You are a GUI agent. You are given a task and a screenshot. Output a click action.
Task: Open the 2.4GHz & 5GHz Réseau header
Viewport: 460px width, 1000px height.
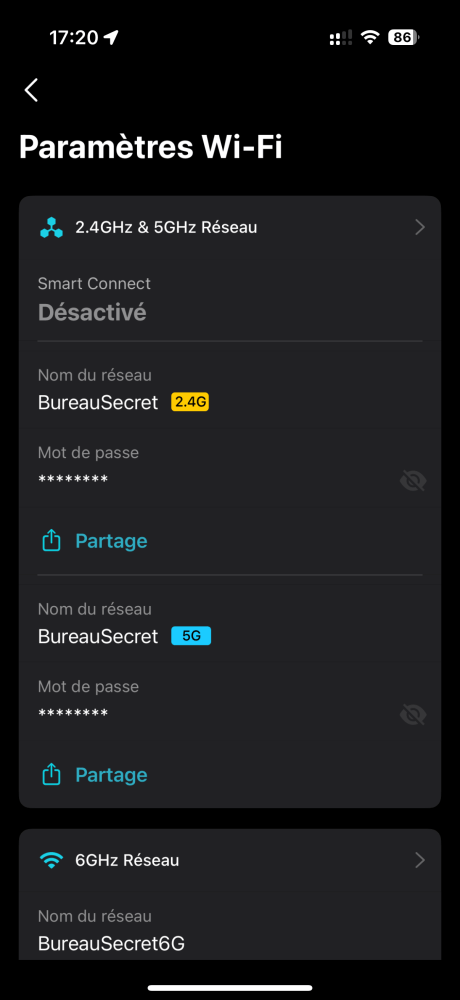click(230, 227)
